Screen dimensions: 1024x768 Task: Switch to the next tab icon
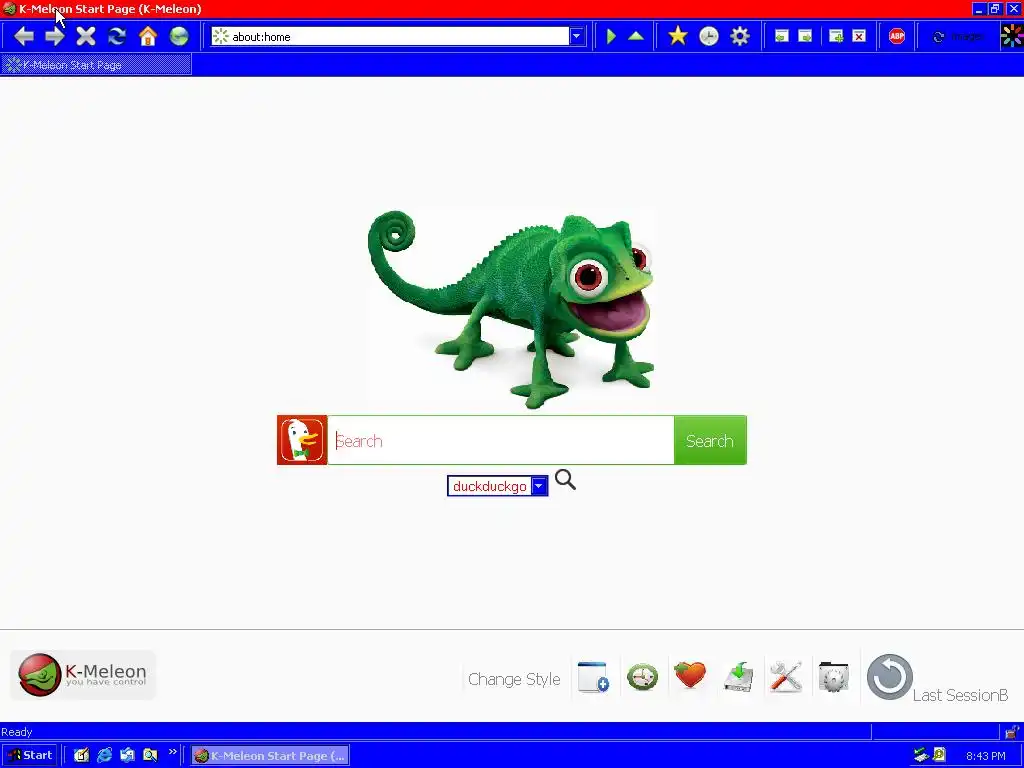point(805,36)
